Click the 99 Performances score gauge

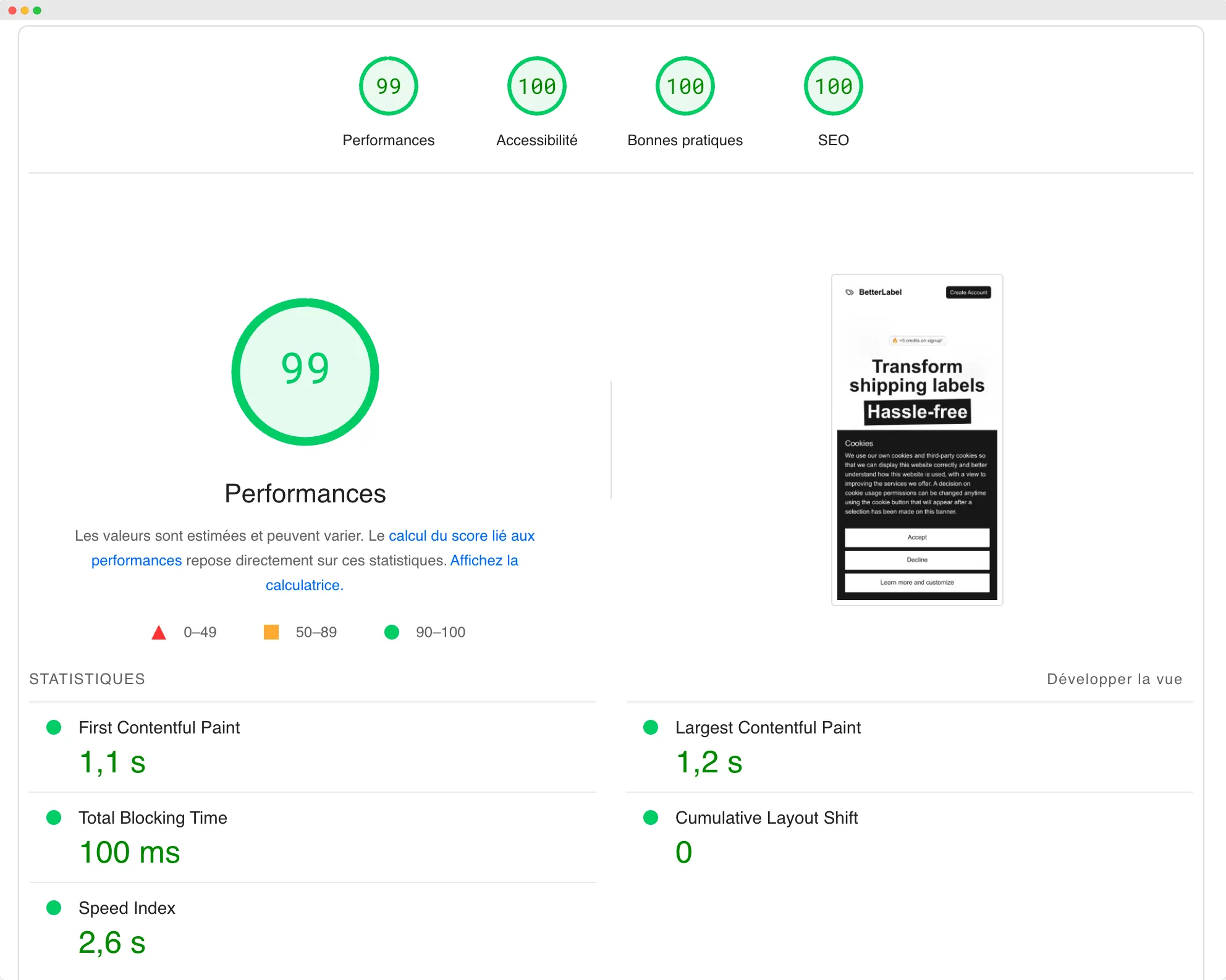(388, 86)
